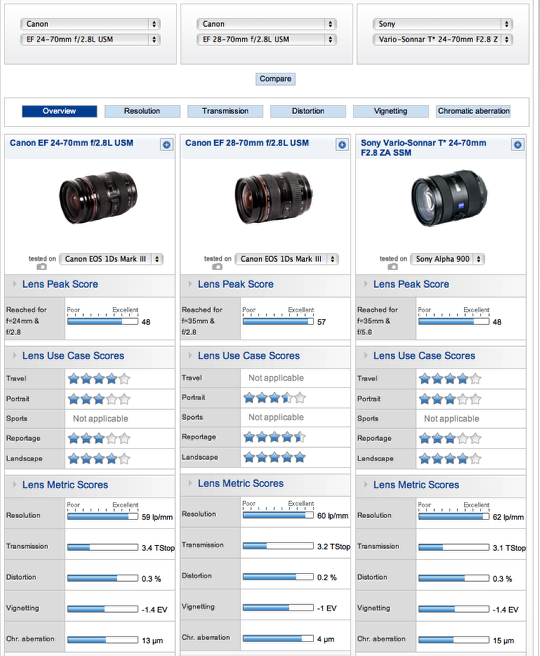Switch to the Transmission tab
The image size is (540, 656).
coord(225,111)
